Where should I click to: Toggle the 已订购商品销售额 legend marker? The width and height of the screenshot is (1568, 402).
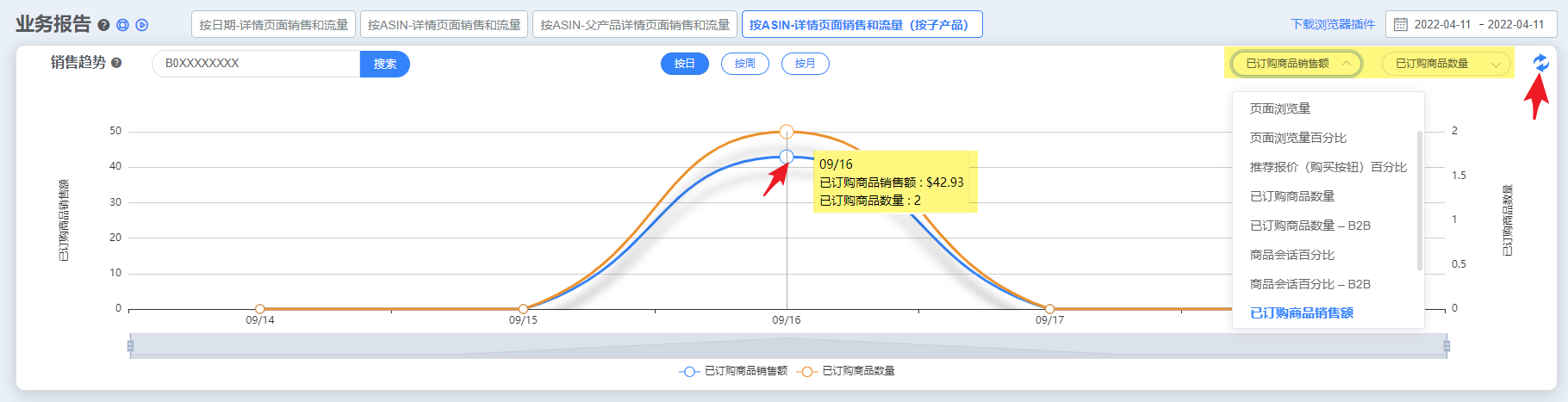click(x=688, y=371)
